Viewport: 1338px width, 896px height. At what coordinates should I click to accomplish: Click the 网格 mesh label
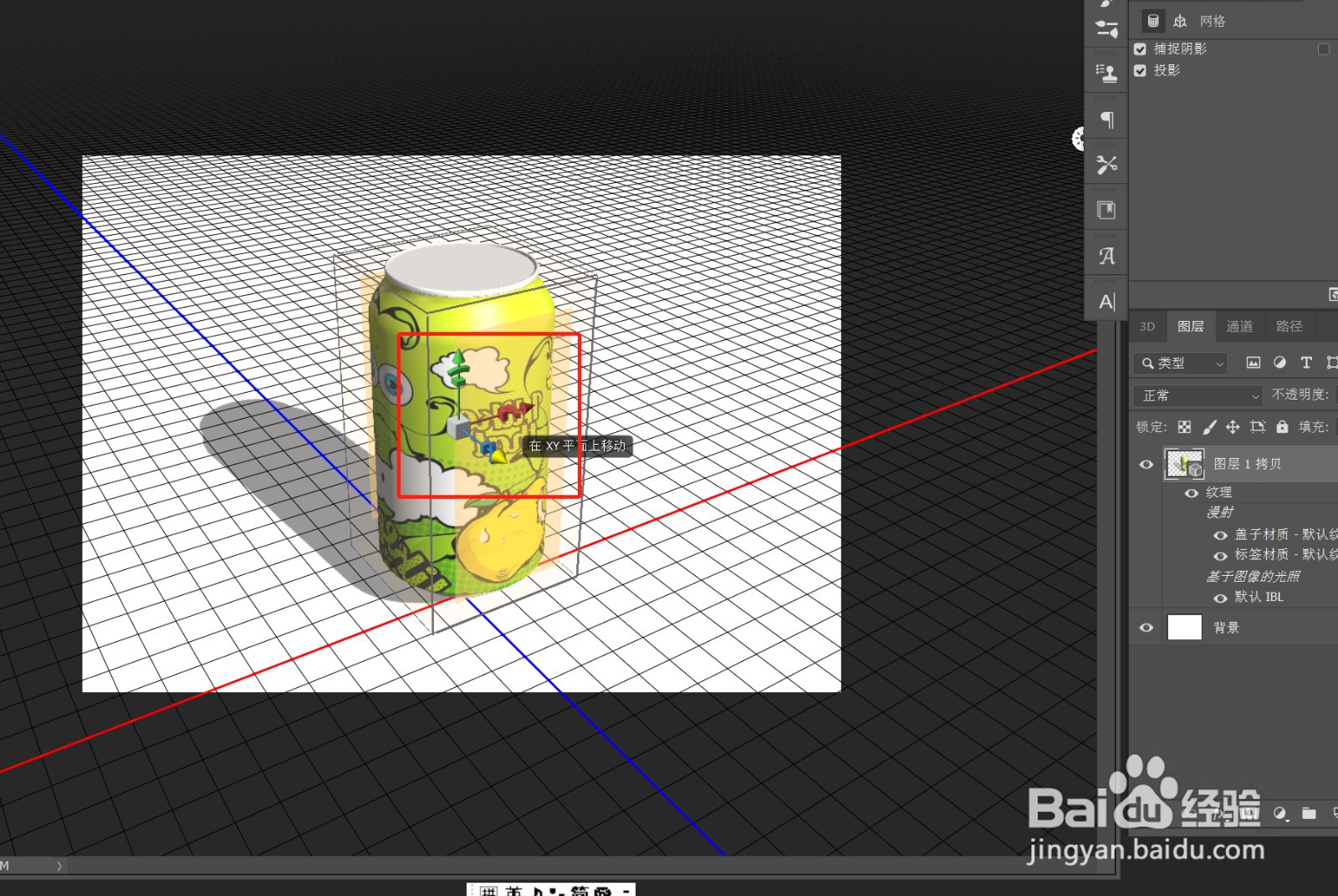coord(1213,22)
